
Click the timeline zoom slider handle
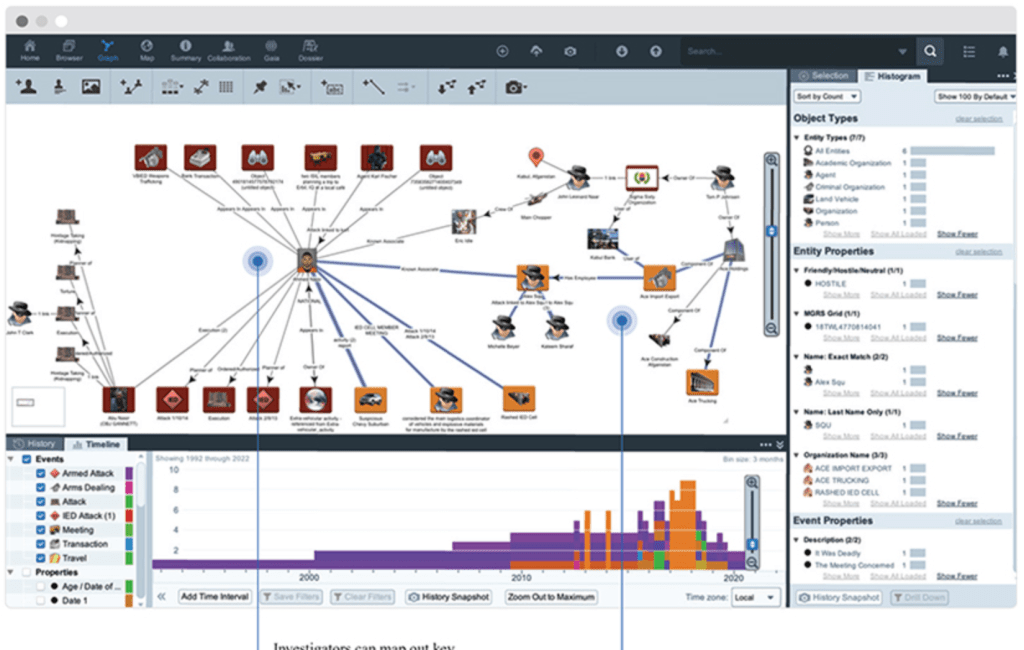click(x=752, y=544)
